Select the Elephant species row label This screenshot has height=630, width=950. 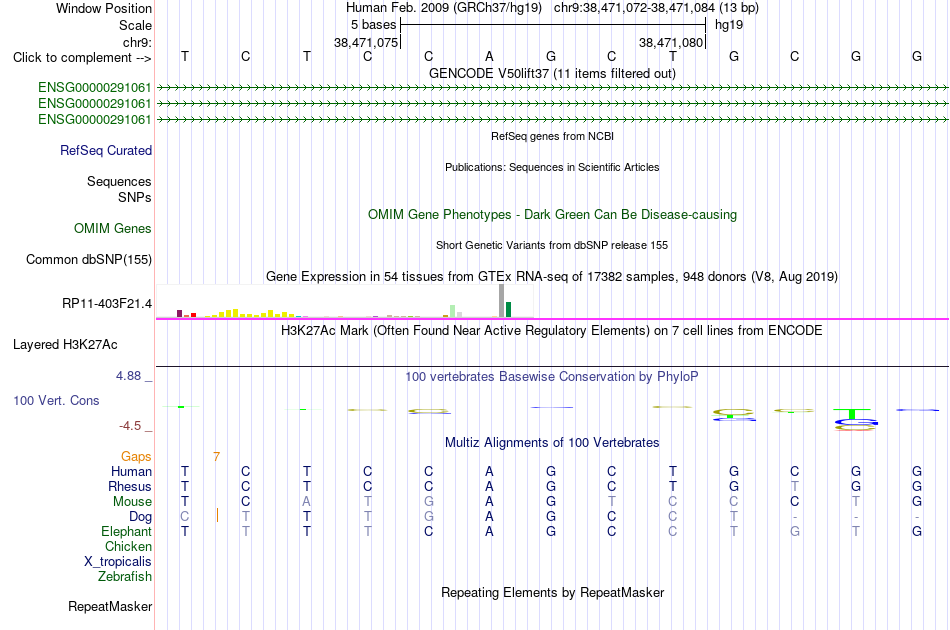(x=127, y=531)
